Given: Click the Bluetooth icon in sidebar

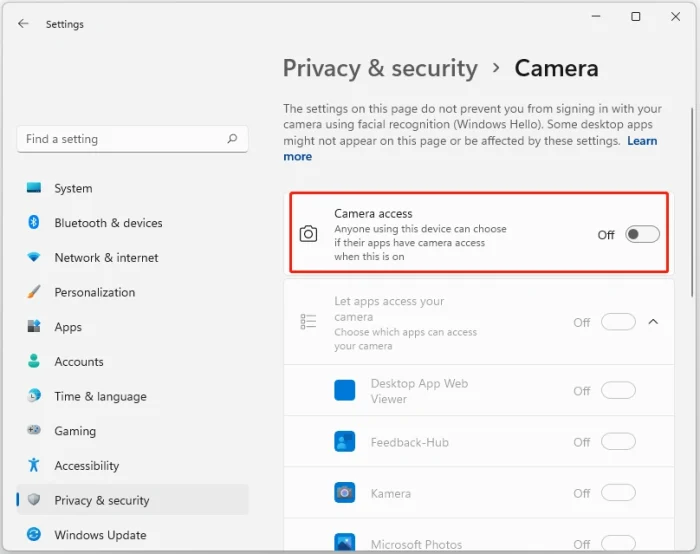Looking at the screenshot, I should pos(34,222).
